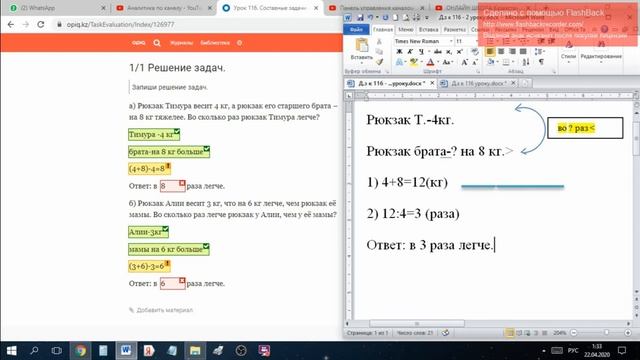Expand the Font group dialog launcher
The image size is (640, 360).
478,72
